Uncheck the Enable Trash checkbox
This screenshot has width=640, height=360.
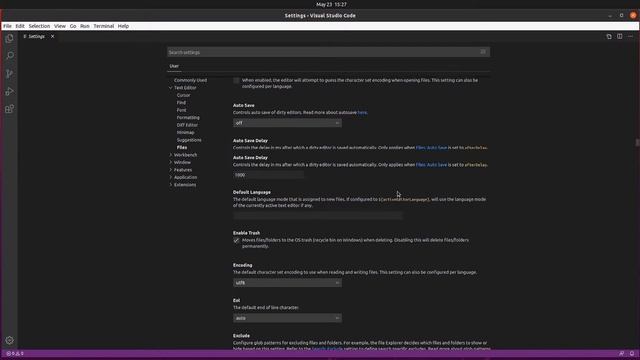tap(236, 240)
